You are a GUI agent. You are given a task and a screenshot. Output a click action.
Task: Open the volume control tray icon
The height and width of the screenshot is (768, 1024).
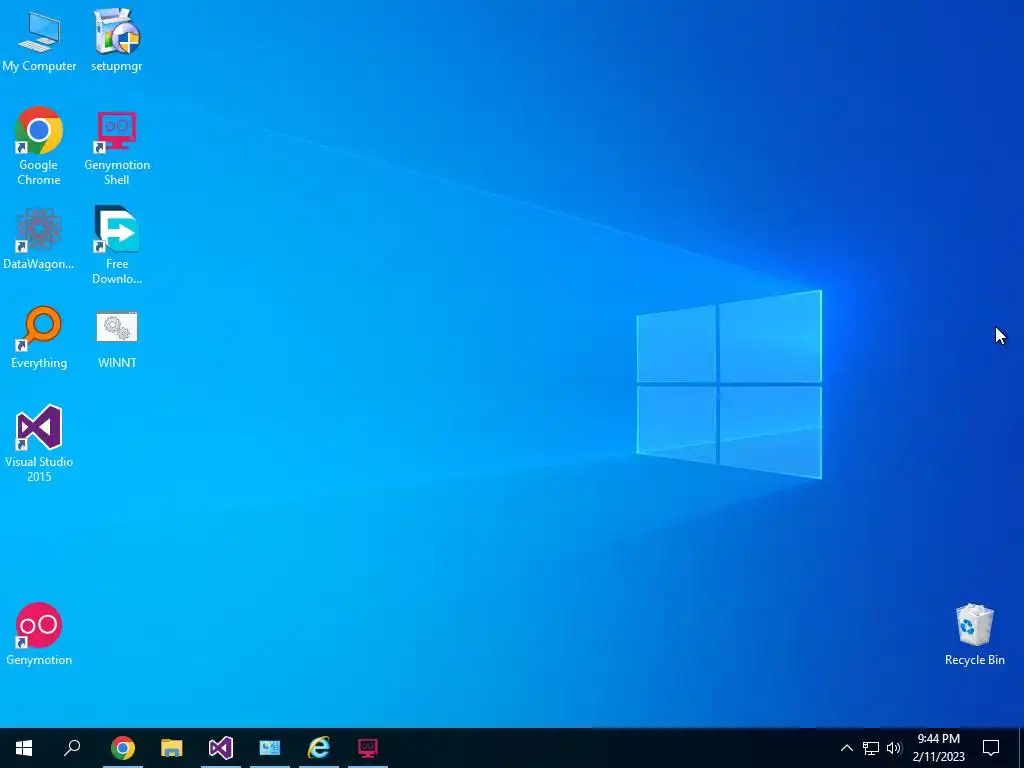click(x=894, y=748)
